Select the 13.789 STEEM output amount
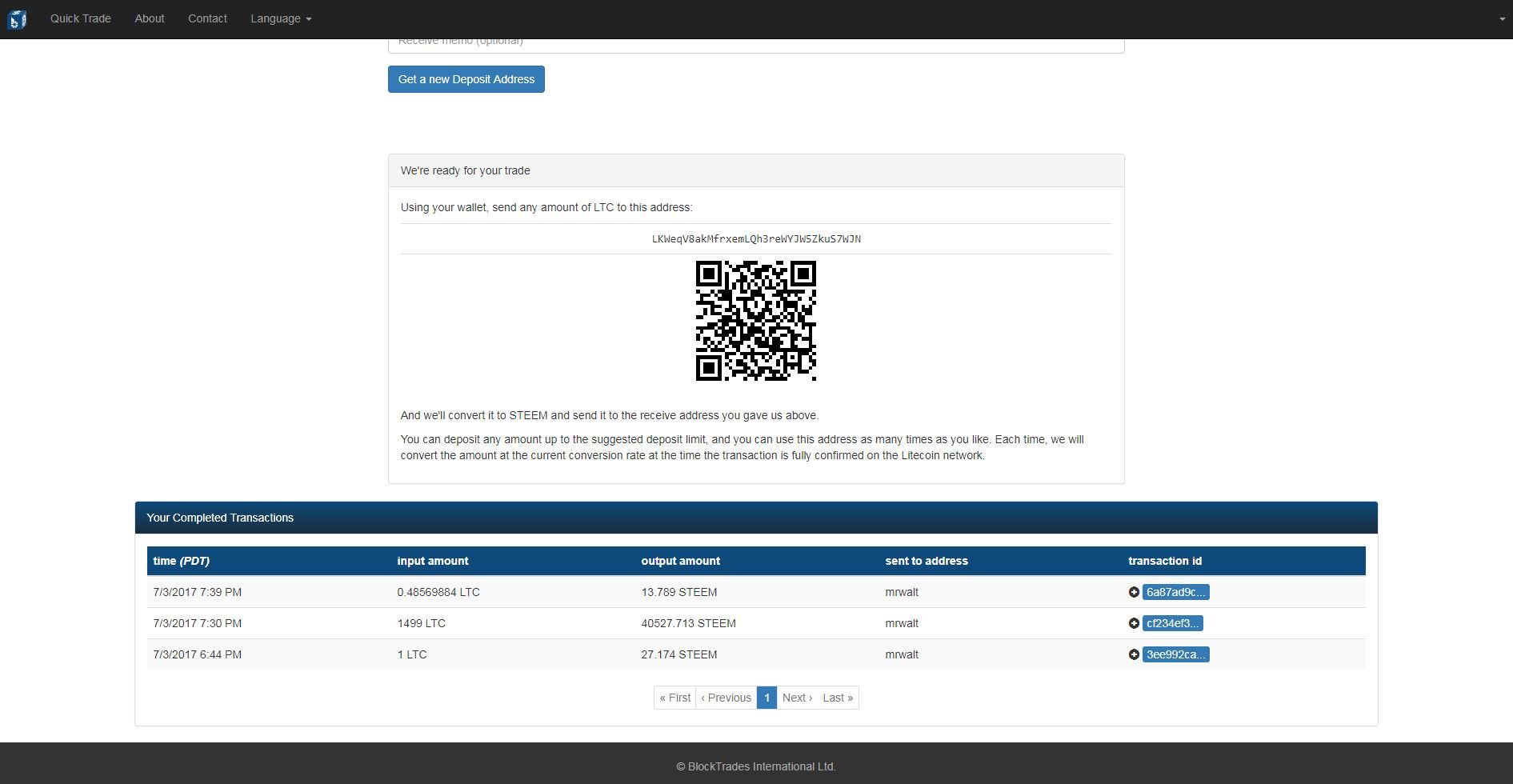Screen dimensions: 1513x784 click(678, 592)
